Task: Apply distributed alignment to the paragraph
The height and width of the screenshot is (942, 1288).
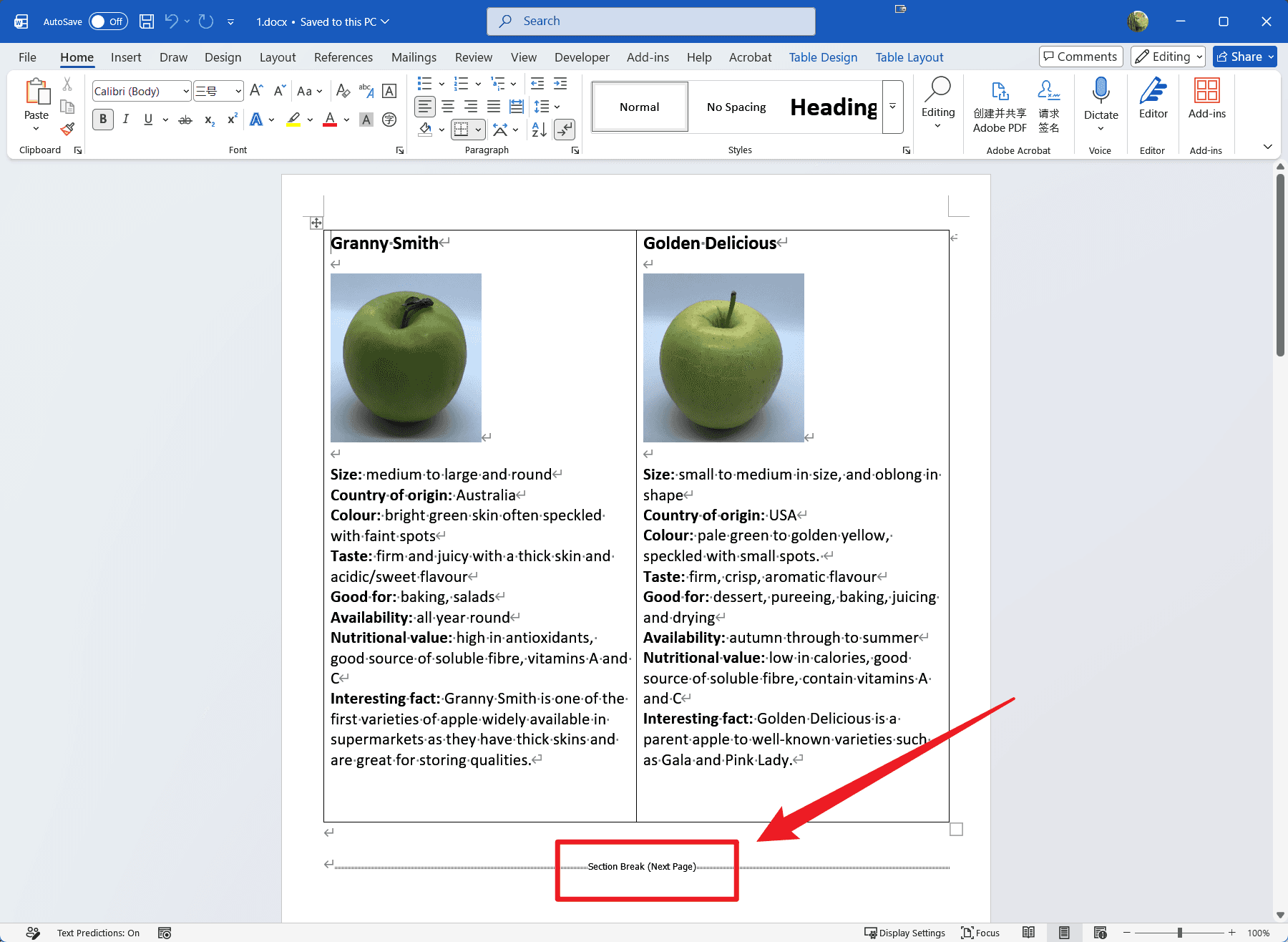Action: 517,107
